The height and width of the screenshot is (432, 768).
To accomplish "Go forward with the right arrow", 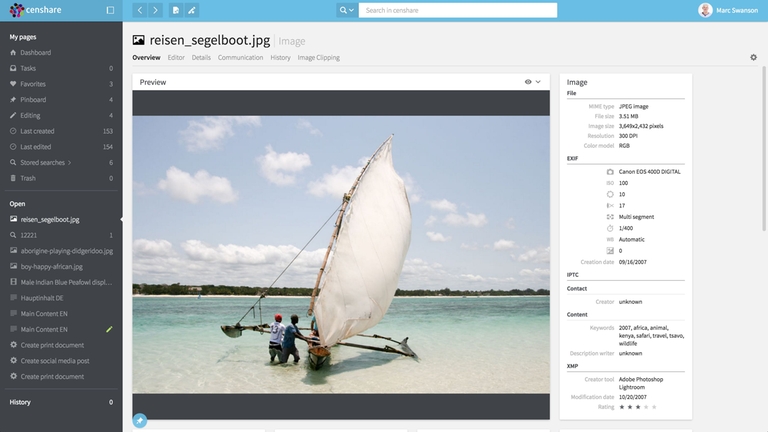I will coord(155,10).
